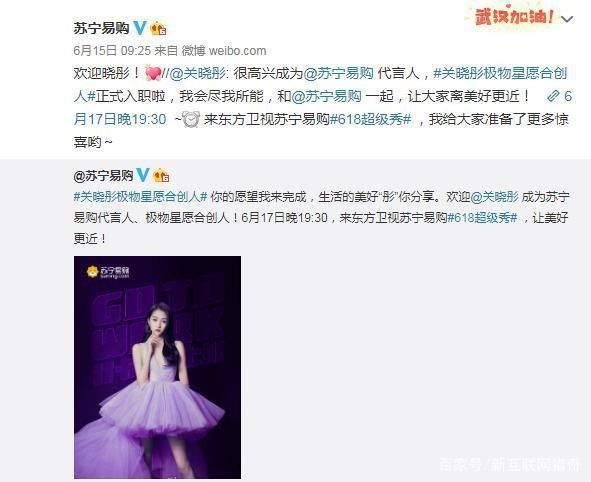This screenshot has width=591, height=482.
Task: Open the #618超级秀# hashtag in the top post
Action: tap(371, 120)
